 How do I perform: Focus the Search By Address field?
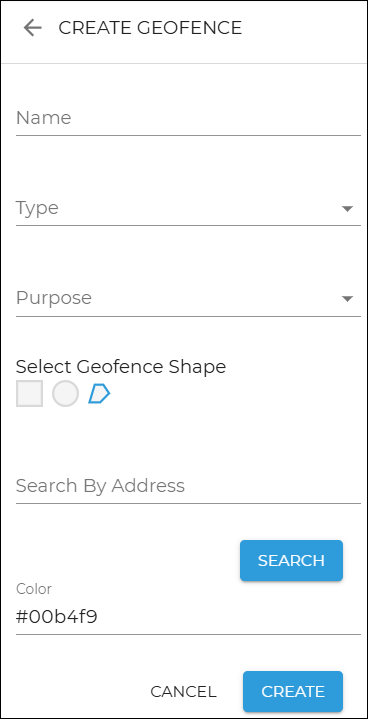pyautogui.click(x=188, y=486)
